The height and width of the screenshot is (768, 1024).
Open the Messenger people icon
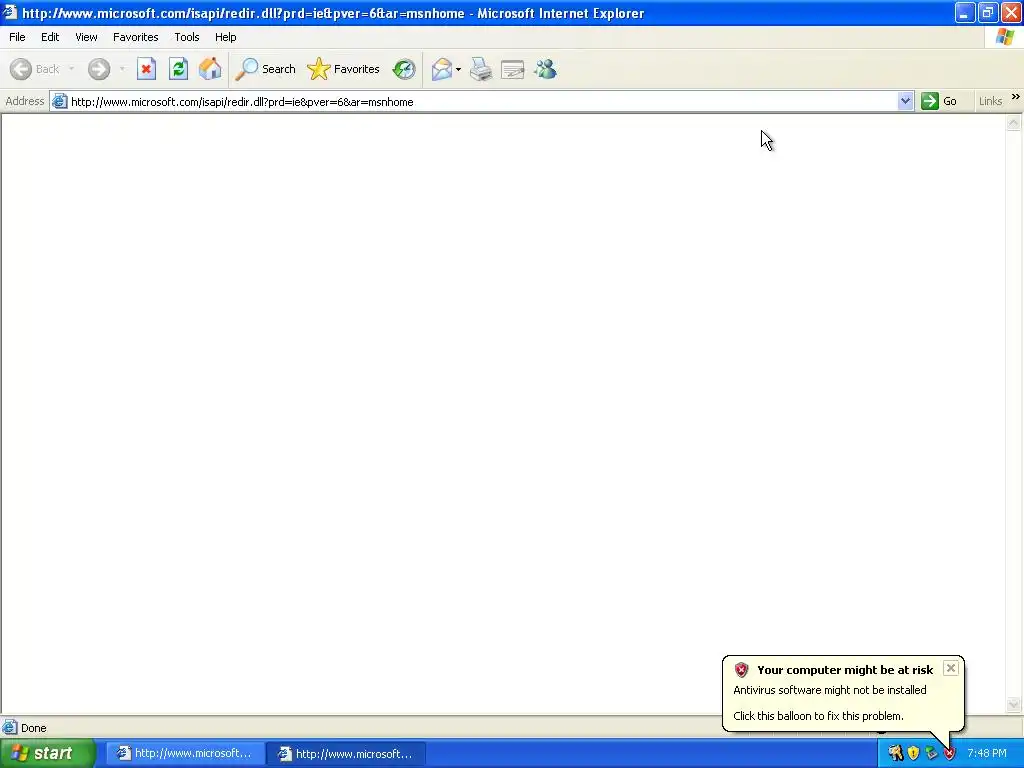[x=545, y=69]
